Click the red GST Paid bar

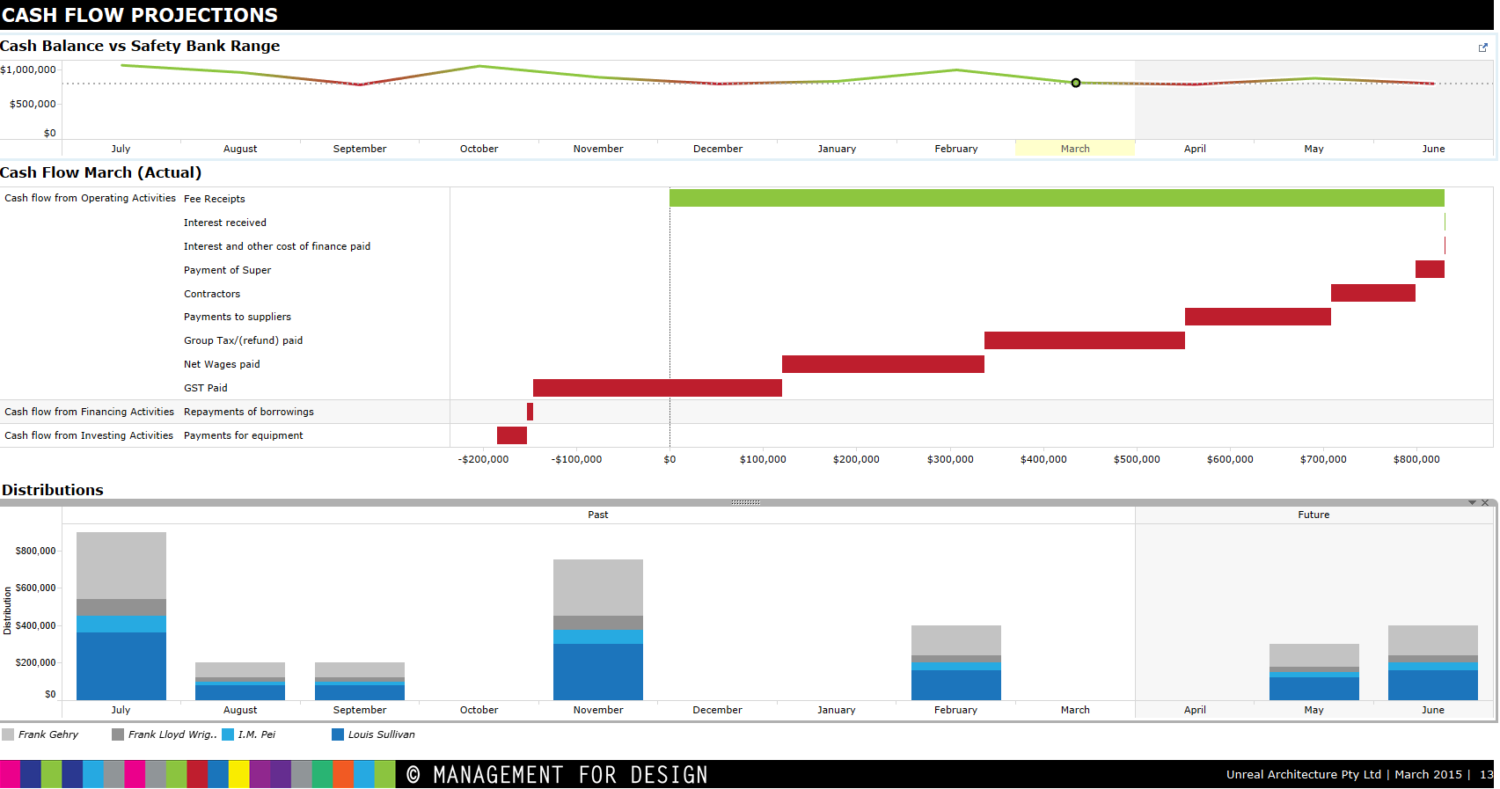click(657, 388)
